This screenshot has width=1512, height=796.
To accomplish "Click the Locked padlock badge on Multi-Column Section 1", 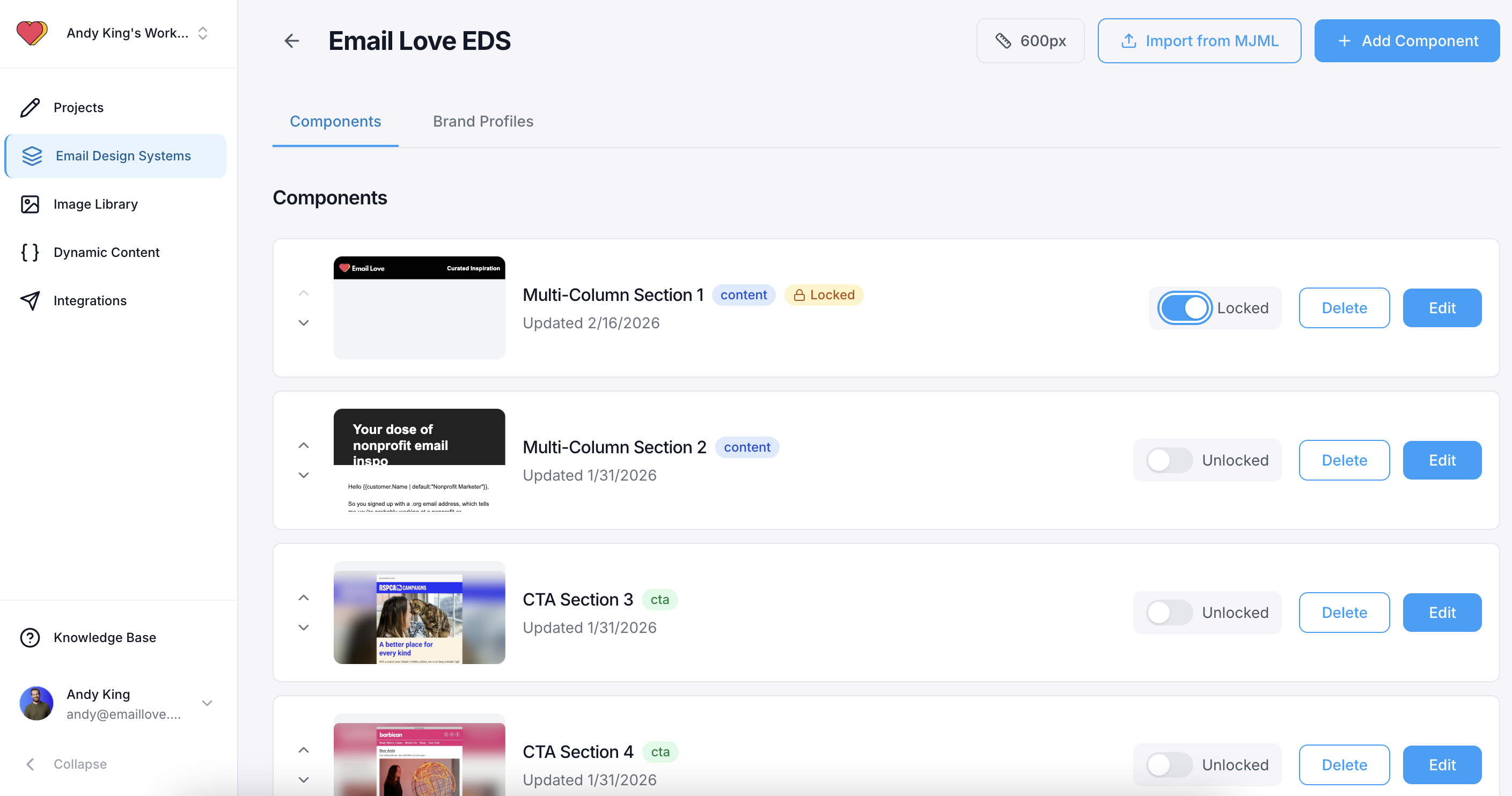I will [824, 294].
